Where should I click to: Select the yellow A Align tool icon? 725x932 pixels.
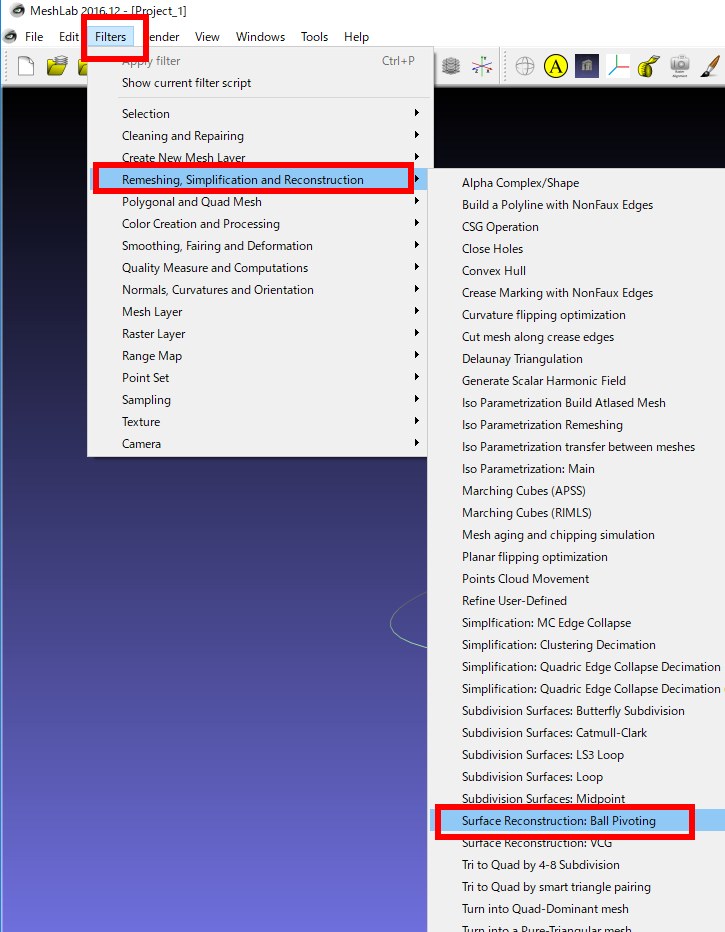pos(556,66)
